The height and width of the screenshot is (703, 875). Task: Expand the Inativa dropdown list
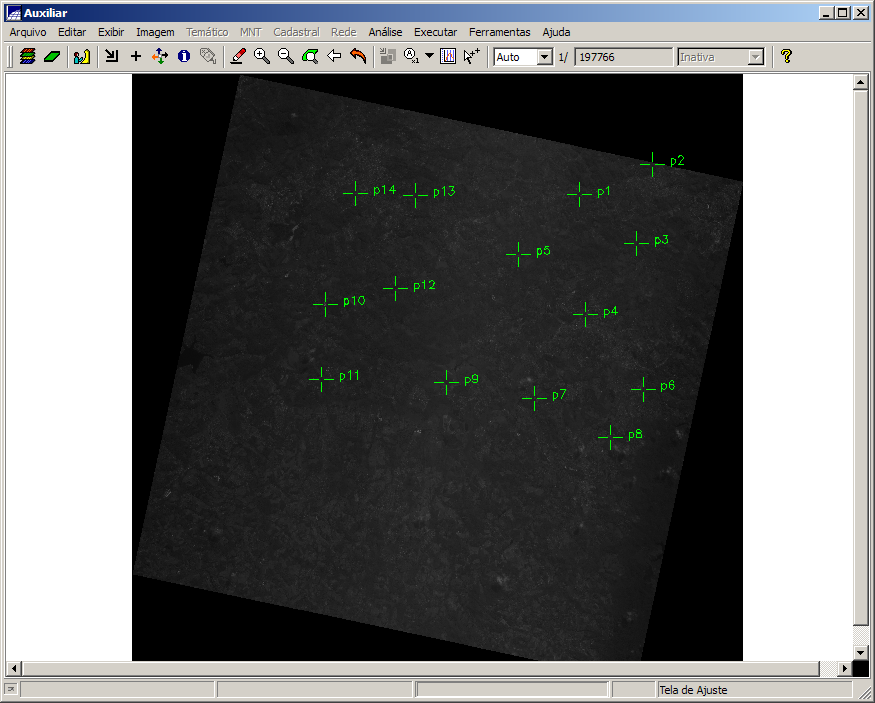coord(756,58)
